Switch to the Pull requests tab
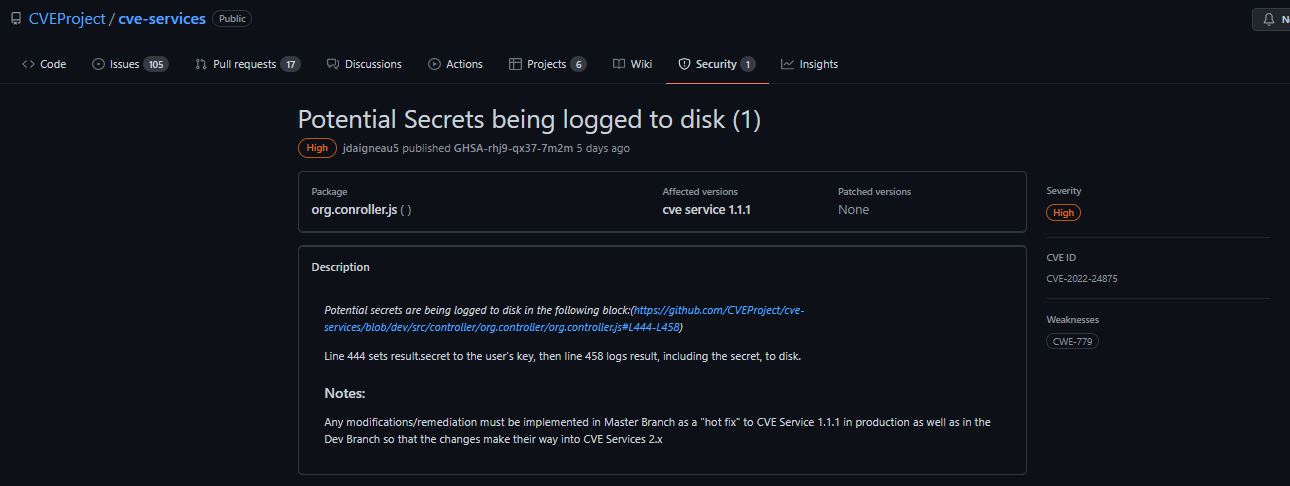 coord(247,64)
